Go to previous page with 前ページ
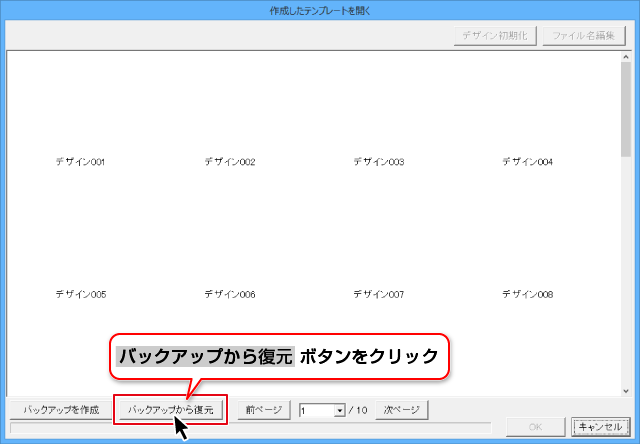This screenshot has width=640, height=444. 264,409
